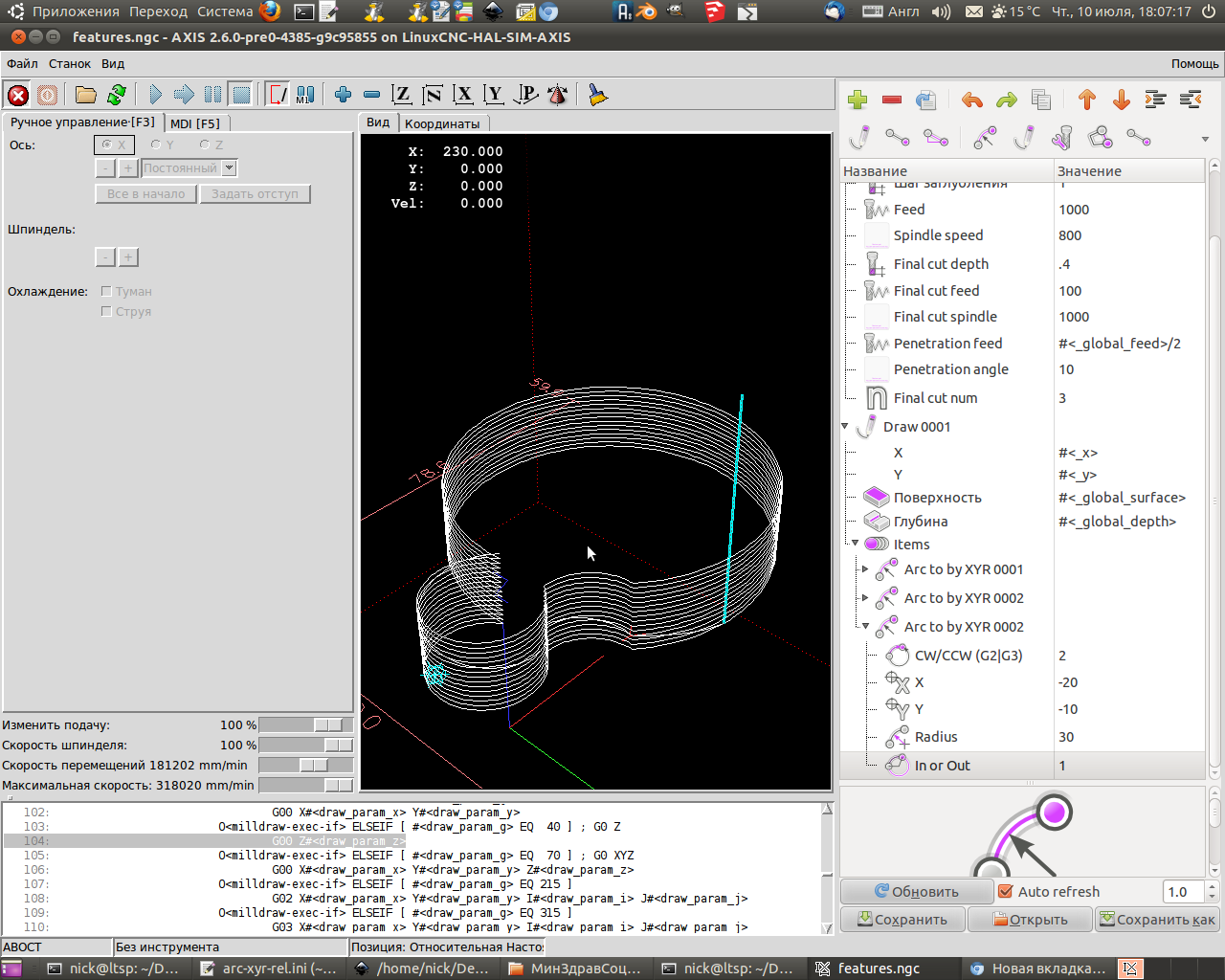The image size is (1225, 980).
Task: Open the Станок menu
Action: pyautogui.click(x=70, y=64)
